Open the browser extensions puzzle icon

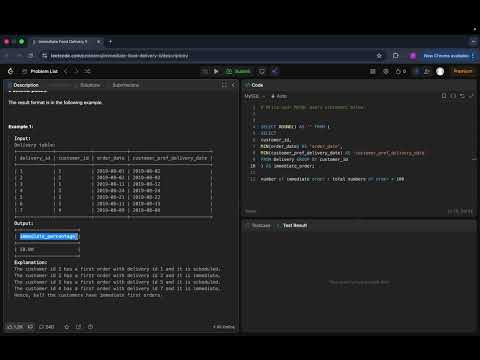tap(396, 56)
